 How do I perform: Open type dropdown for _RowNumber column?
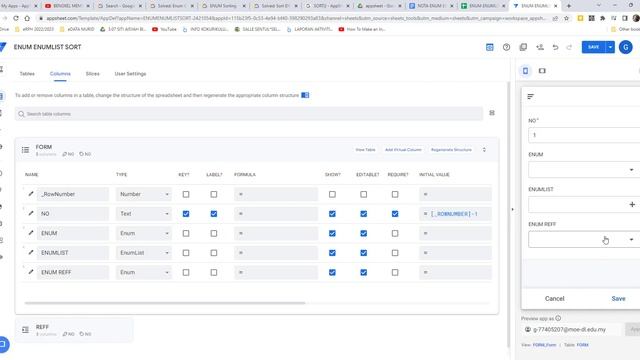144,194
